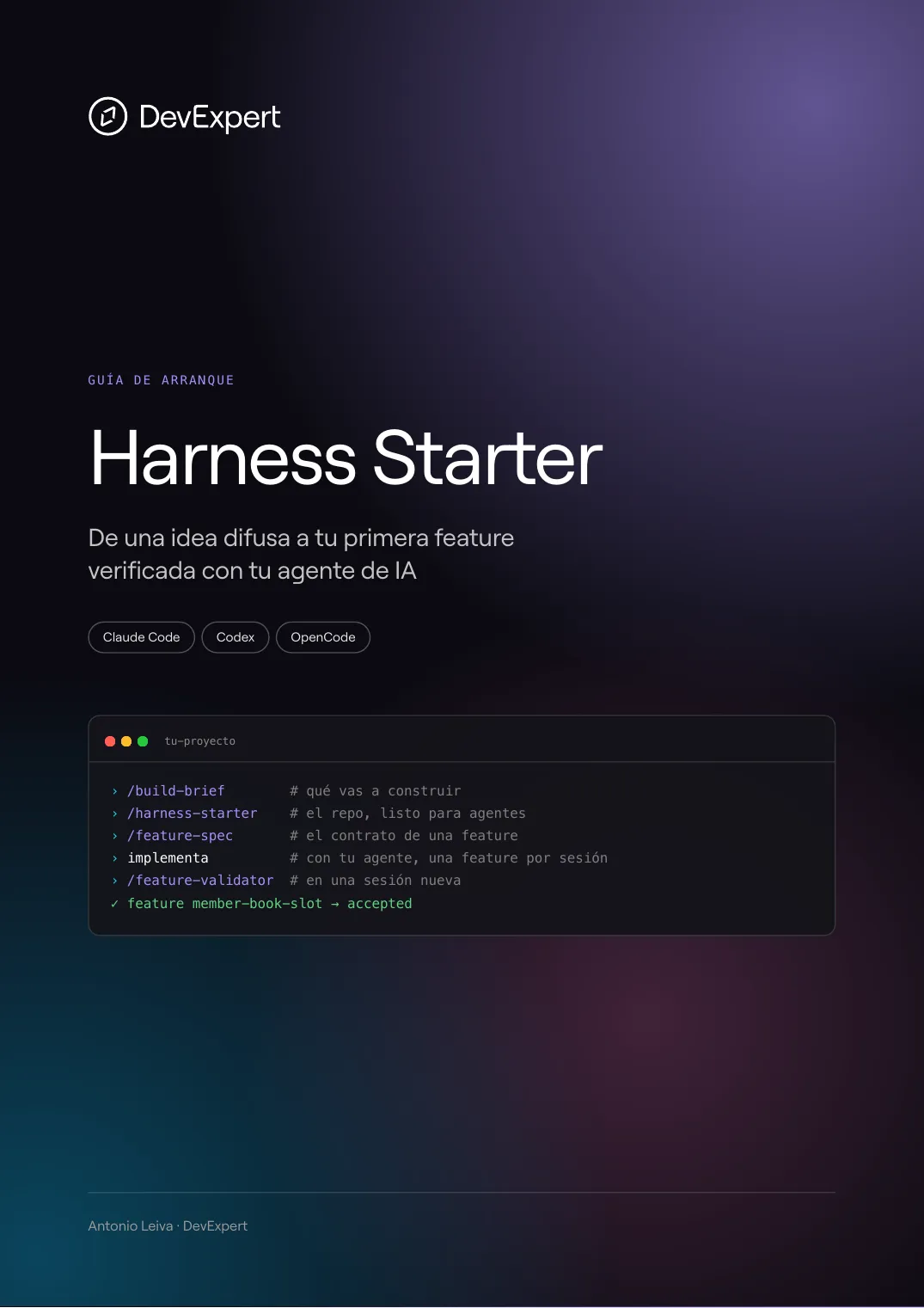The image size is (924, 1308).
Task: Select the Claude Code pill
Action: coord(142,637)
